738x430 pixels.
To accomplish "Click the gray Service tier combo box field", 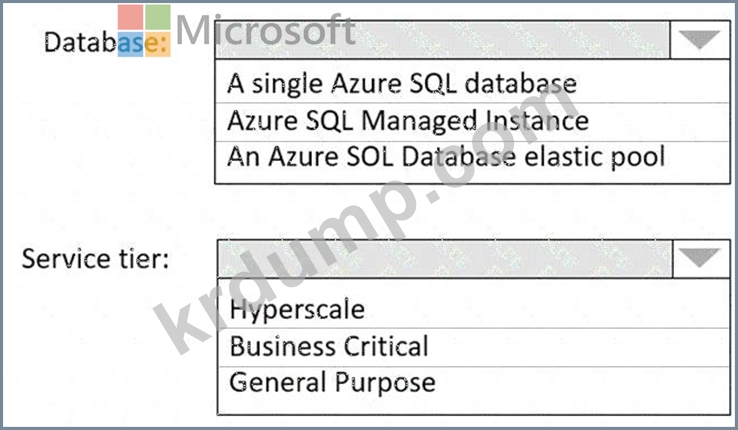I will coord(445,258).
